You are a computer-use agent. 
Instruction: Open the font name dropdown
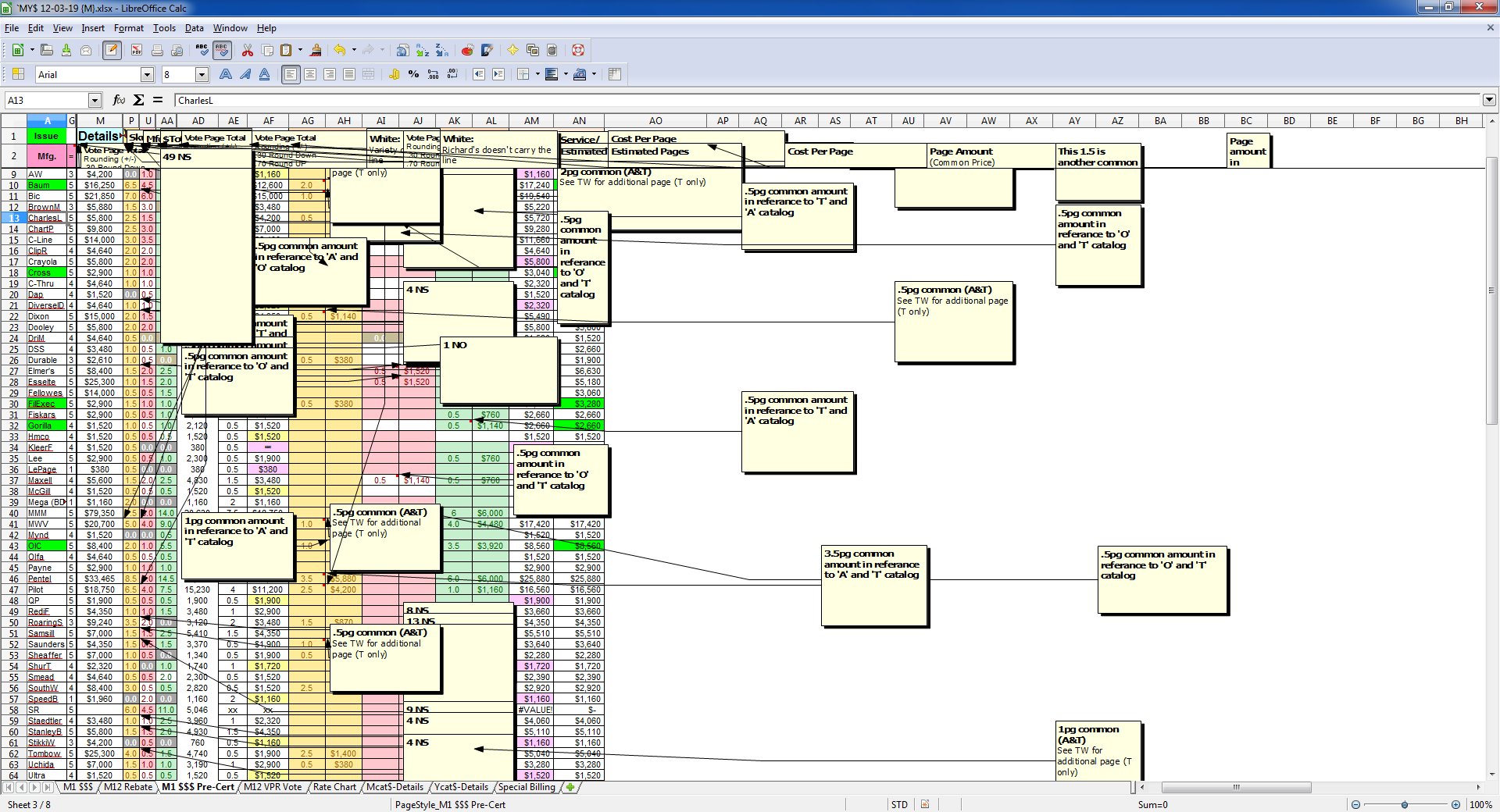click(x=147, y=74)
